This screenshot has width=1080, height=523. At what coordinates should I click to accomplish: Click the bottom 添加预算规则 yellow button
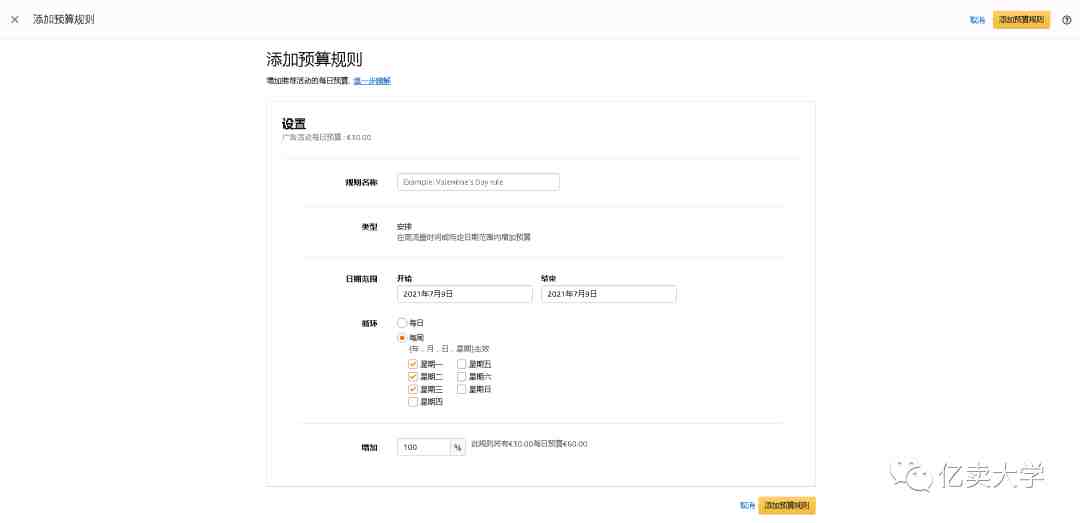(x=787, y=505)
